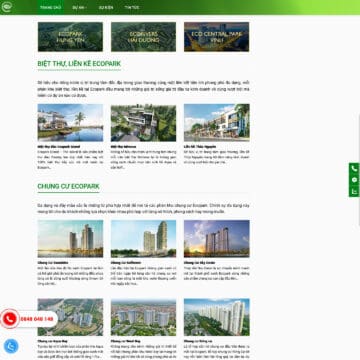Call the hotline number 0848 040 148

[37, 319]
